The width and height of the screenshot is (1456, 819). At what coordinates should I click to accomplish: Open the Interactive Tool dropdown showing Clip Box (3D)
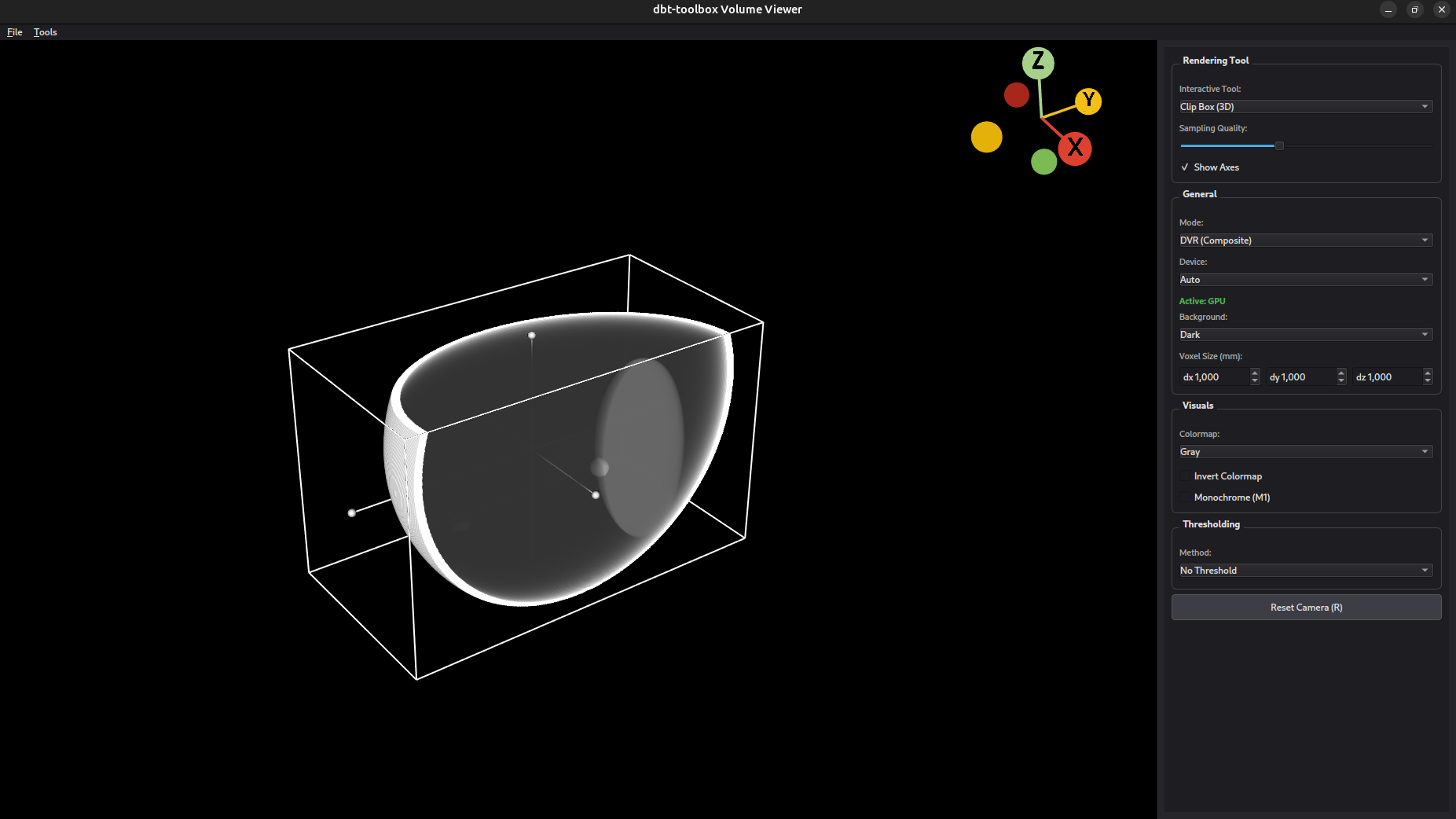[x=1304, y=106]
